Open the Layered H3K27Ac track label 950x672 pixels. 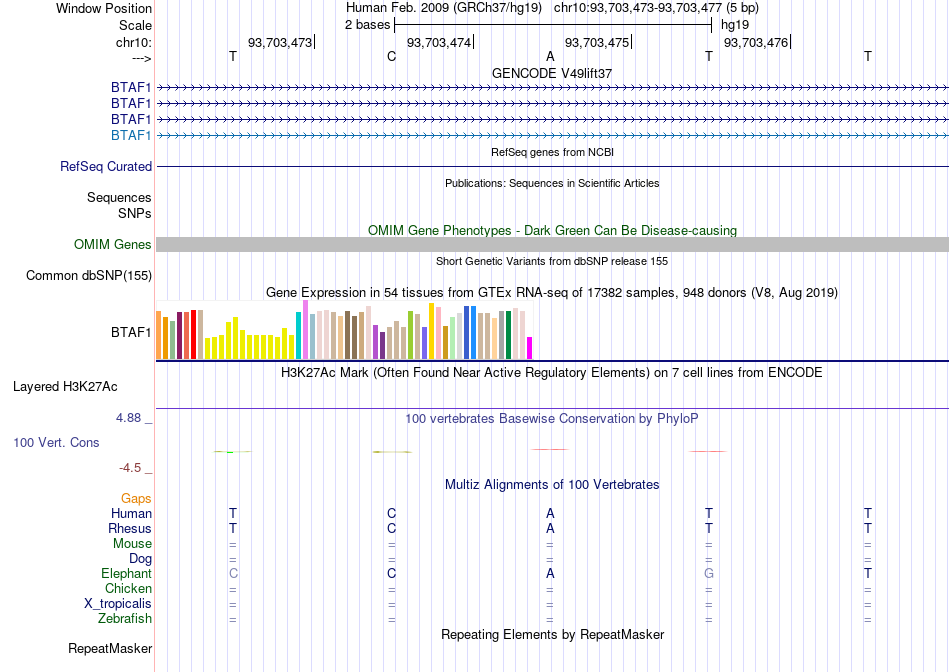tap(65, 387)
